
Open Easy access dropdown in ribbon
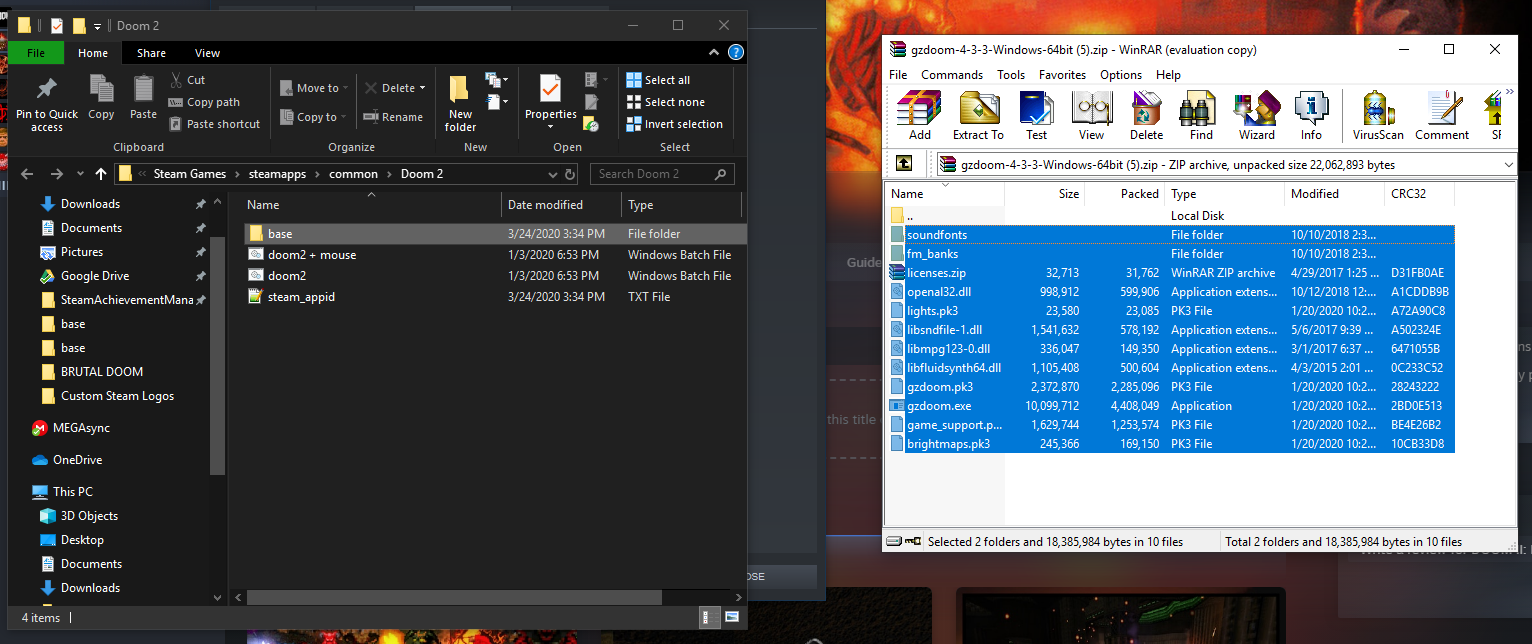point(497,101)
